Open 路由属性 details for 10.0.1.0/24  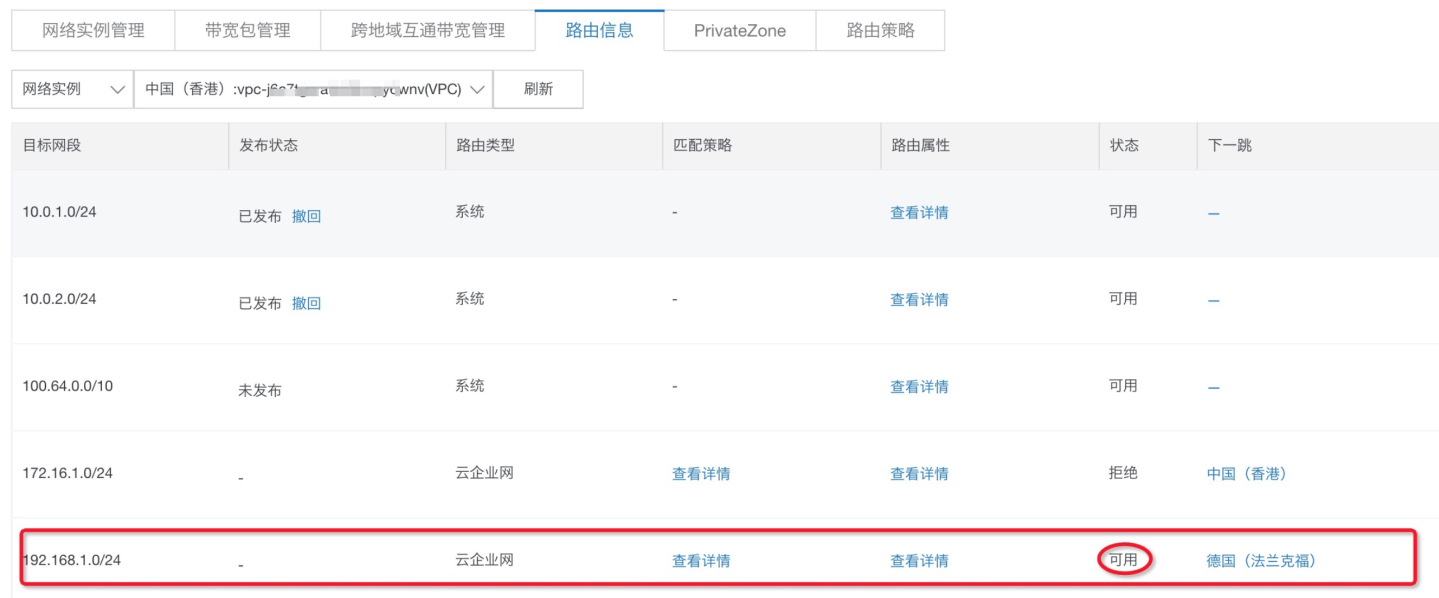[919, 212]
